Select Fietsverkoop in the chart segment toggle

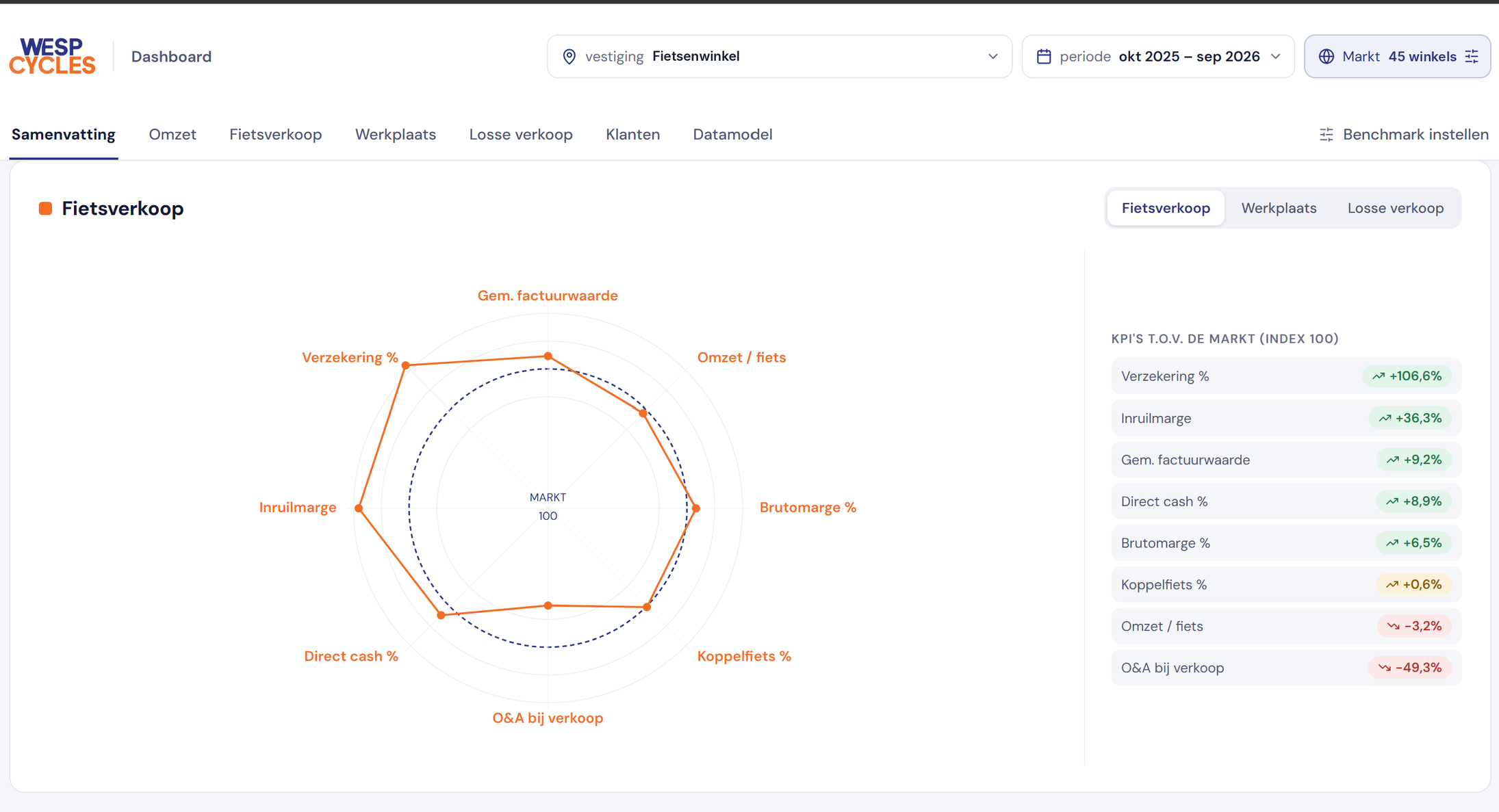[1166, 208]
